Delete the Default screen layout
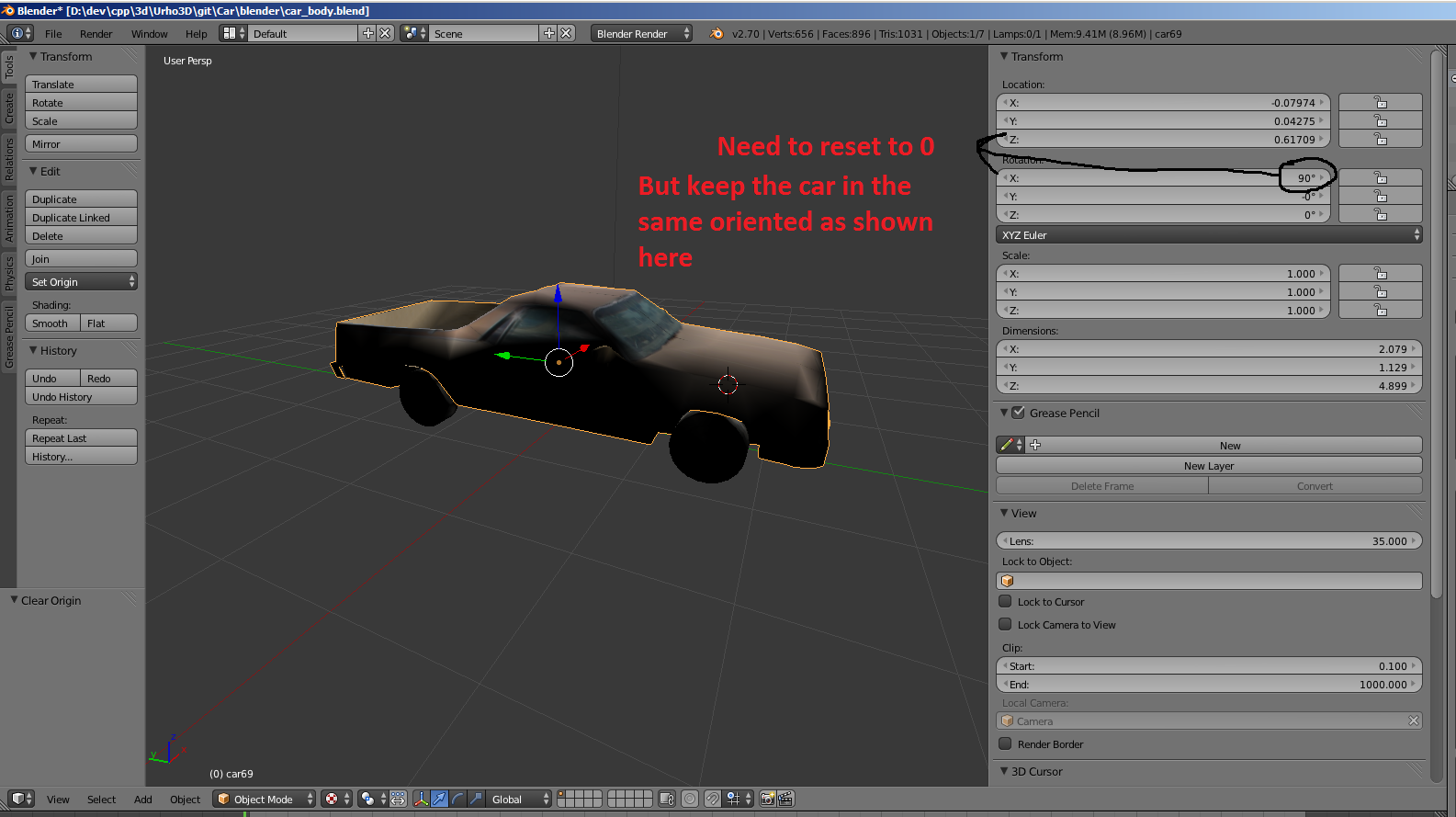 point(385,33)
